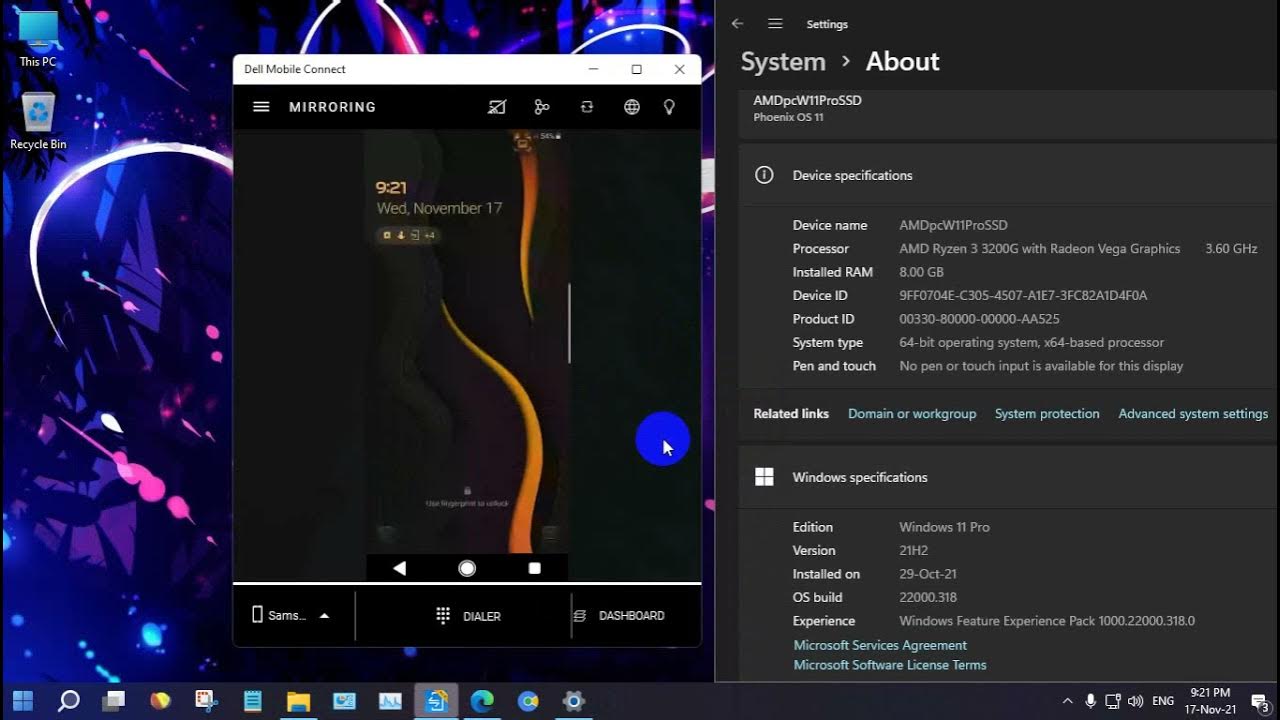Collapse the Device specifications section
This screenshot has height=720, width=1280.
click(x=1009, y=175)
